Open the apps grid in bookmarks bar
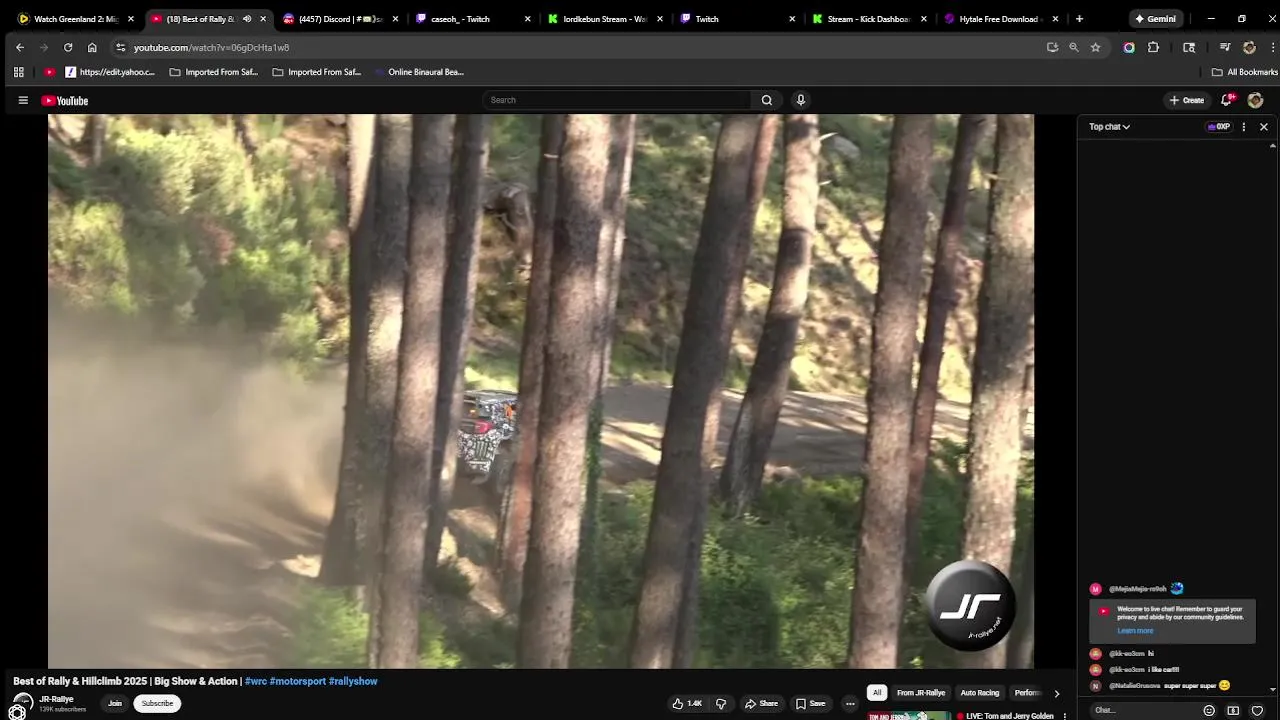The image size is (1280, 720). [18, 72]
